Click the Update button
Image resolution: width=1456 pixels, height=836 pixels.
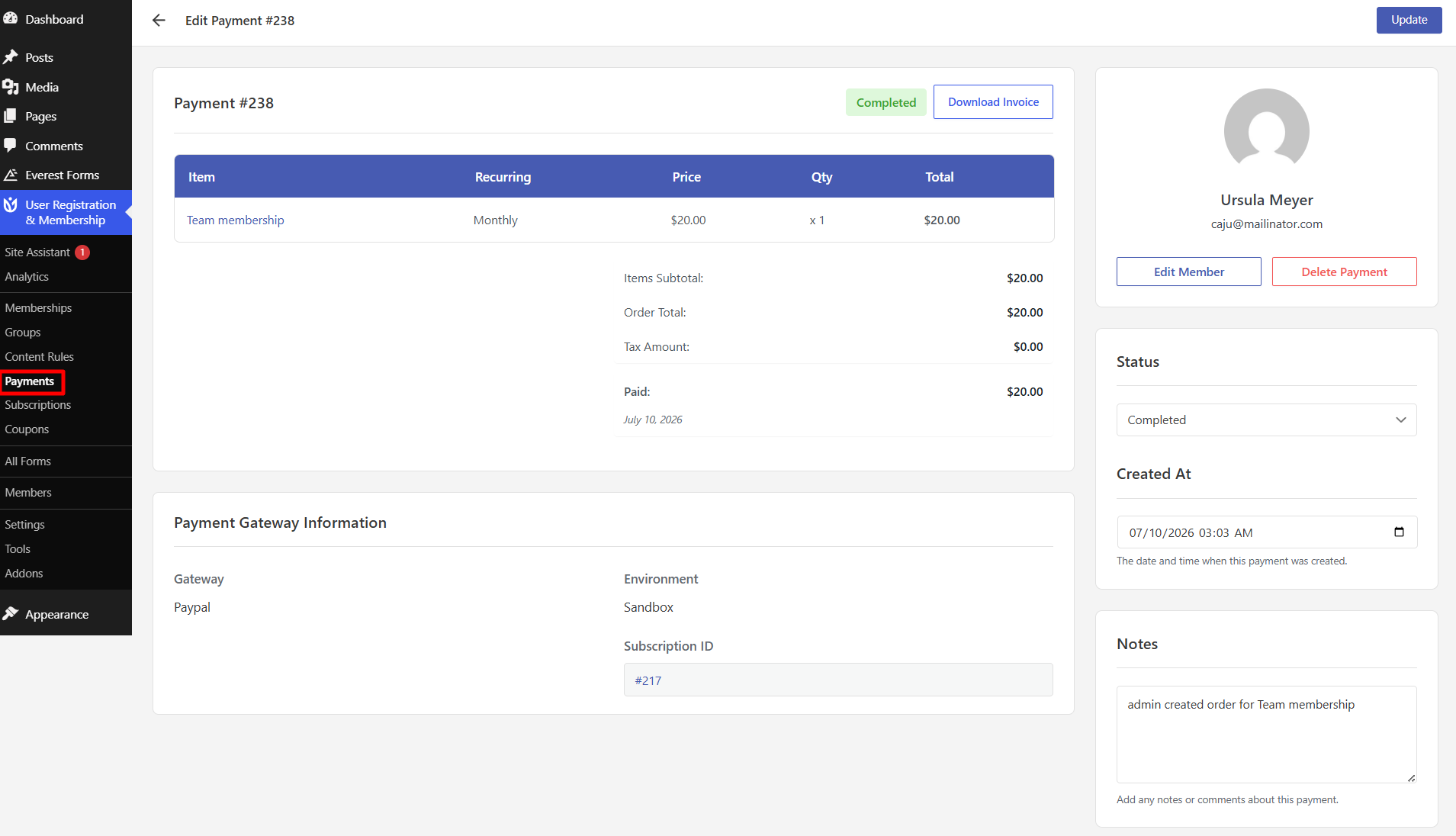[1409, 20]
